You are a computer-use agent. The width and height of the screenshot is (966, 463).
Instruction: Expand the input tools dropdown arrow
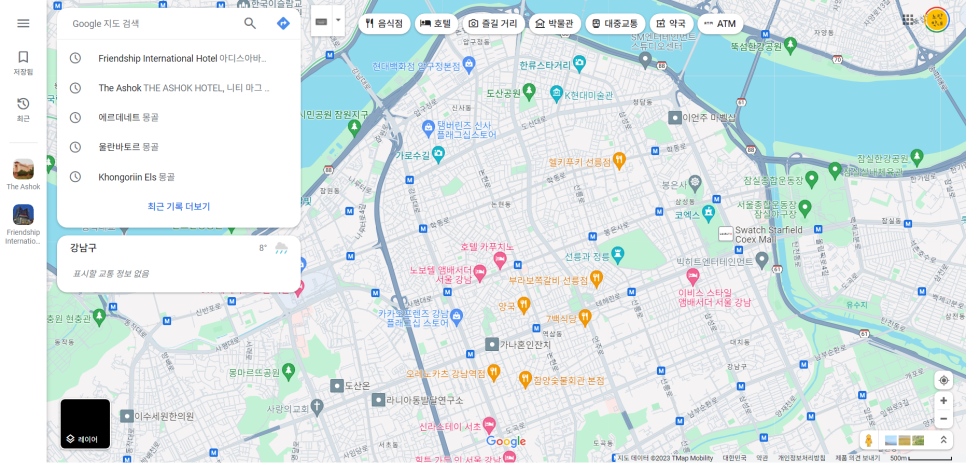click(x=338, y=20)
